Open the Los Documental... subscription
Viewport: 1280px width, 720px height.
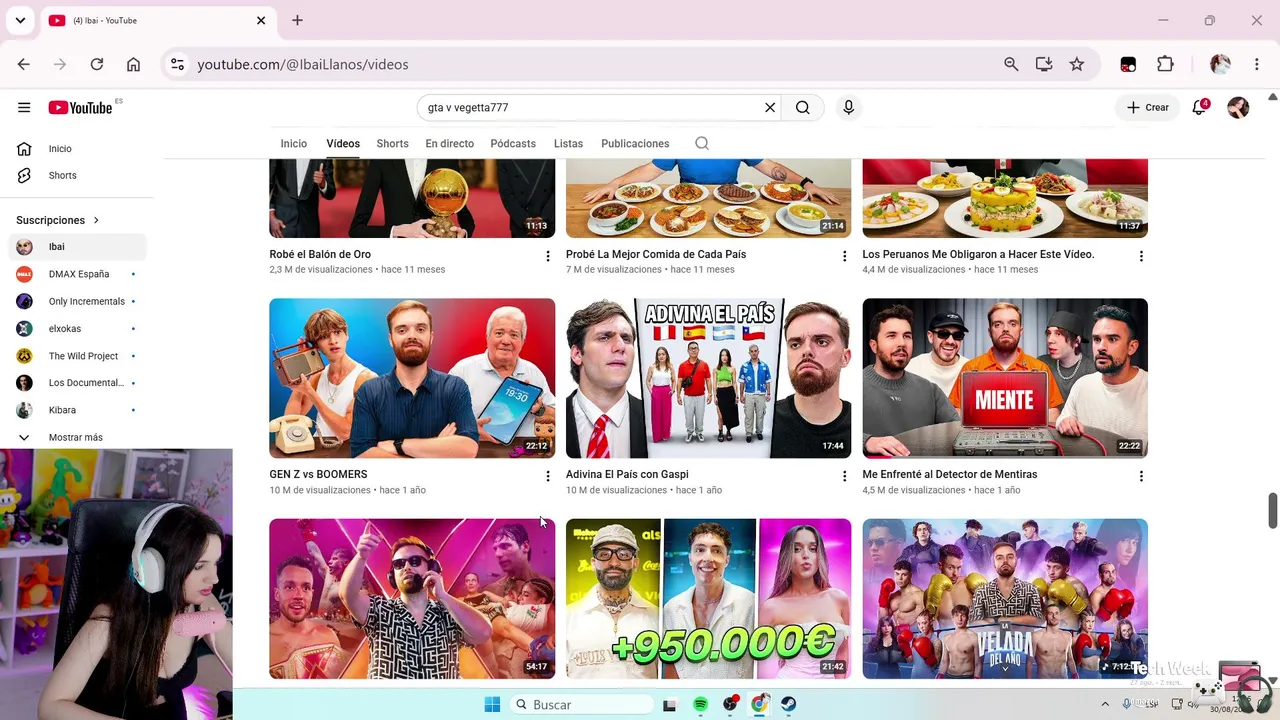click(x=78, y=383)
